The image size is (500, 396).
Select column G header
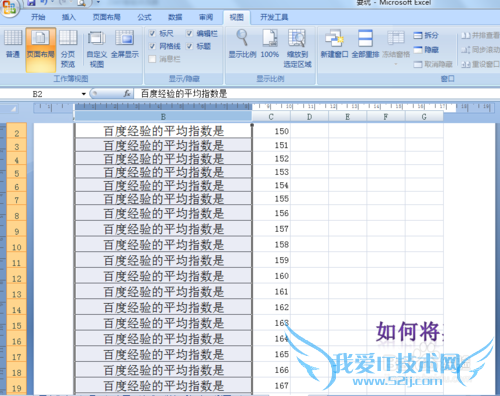pyautogui.click(x=424, y=117)
